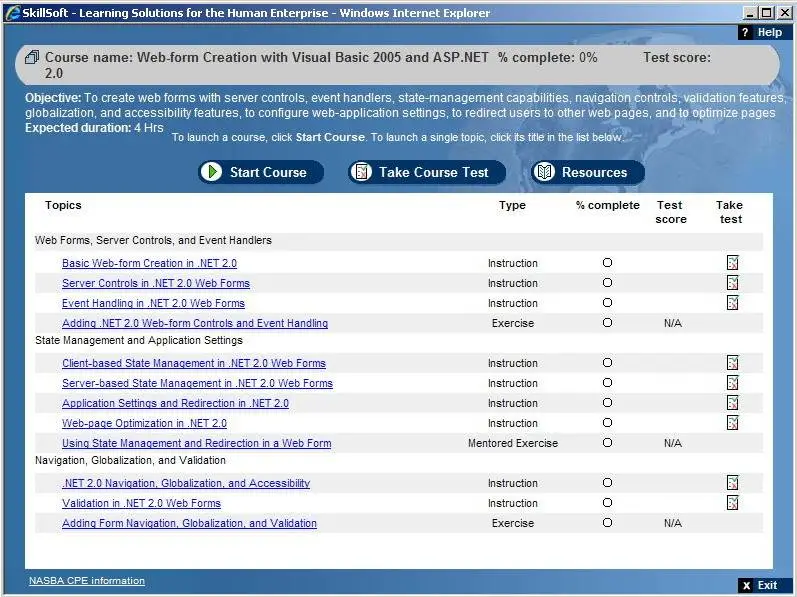Image resolution: width=797 pixels, height=597 pixels.
Task: Click the Take Course Test checklist icon
Action: [361, 172]
